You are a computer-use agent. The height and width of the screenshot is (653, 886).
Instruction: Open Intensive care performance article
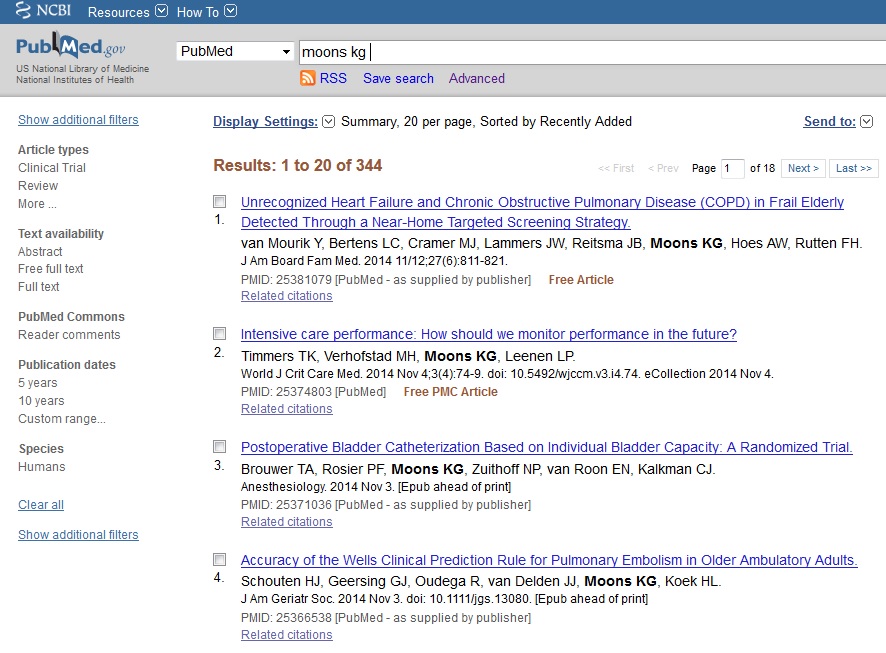489,334
